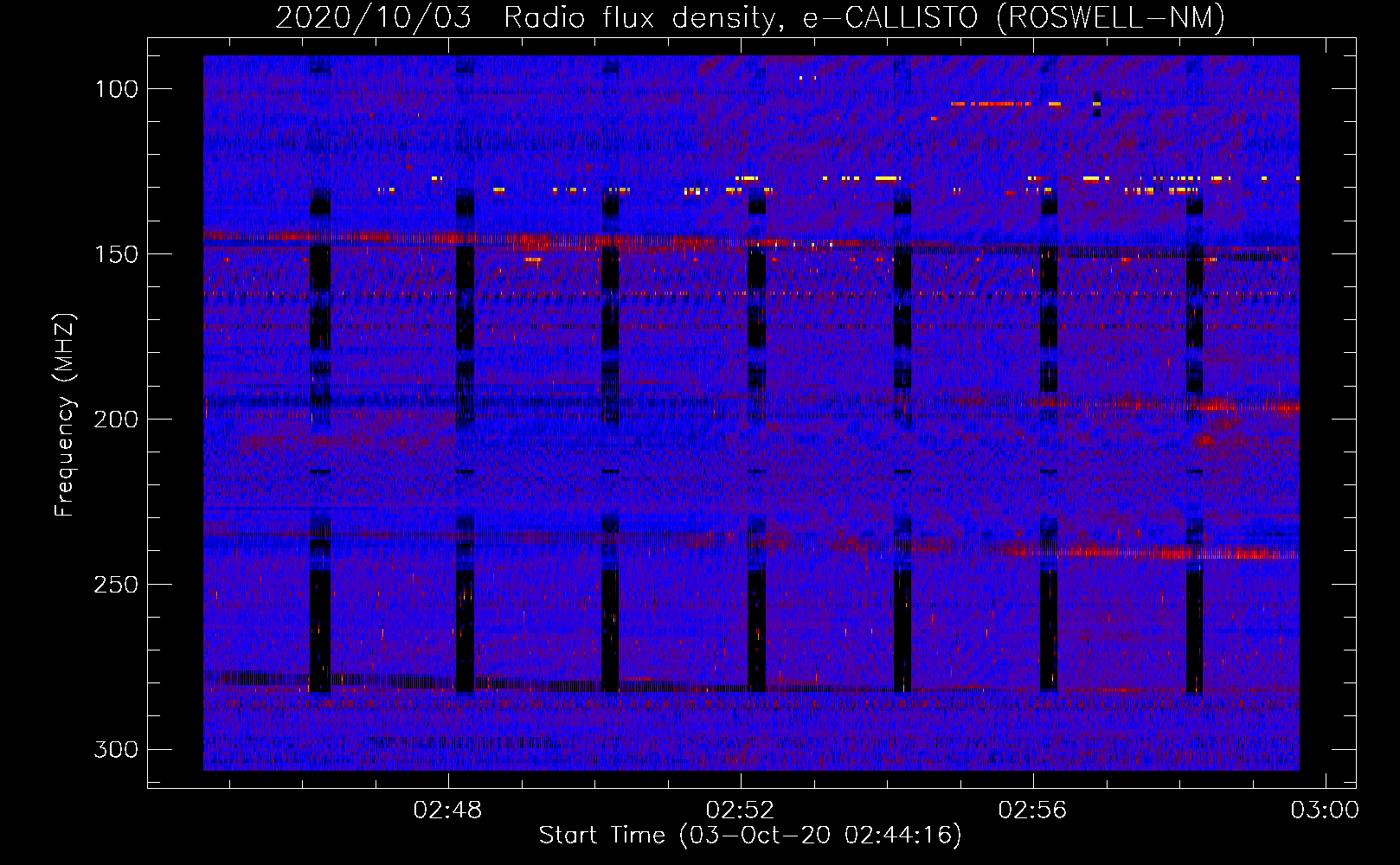
Task: Click the 150 frequency tick label
Action: pos(117,254)
